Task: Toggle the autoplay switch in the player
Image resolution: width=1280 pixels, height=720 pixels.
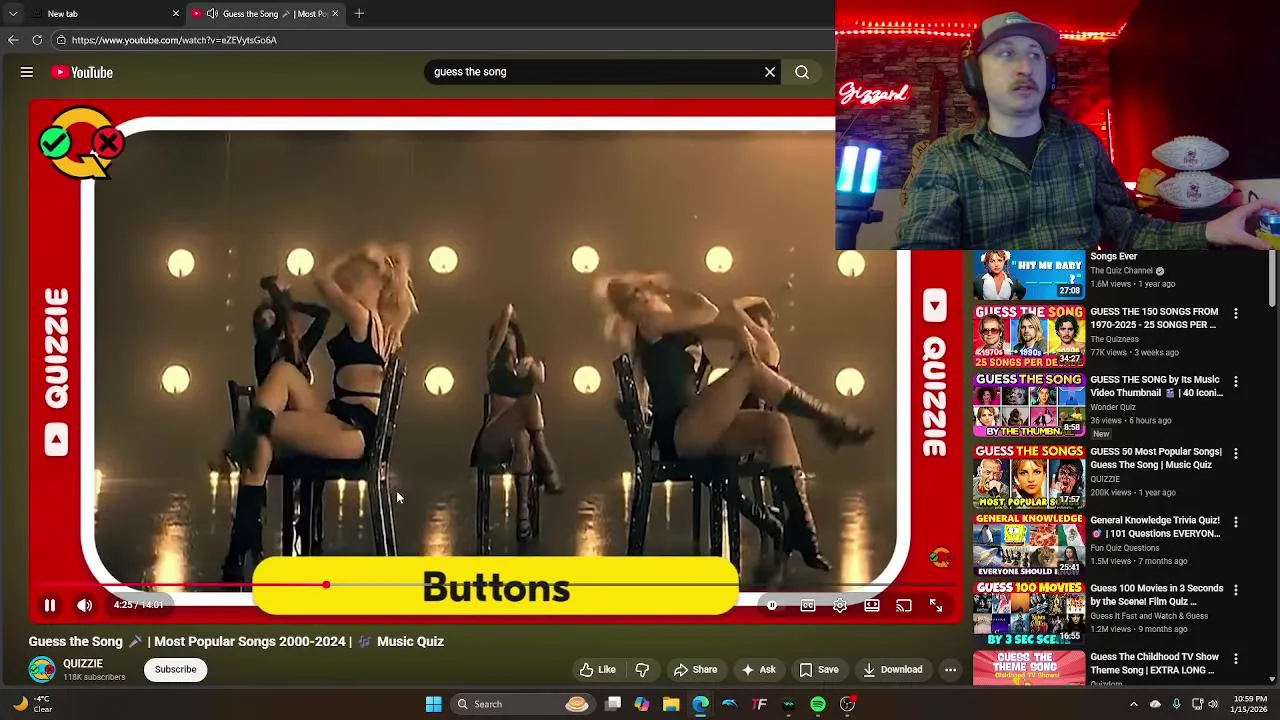Action: (772, 605)
